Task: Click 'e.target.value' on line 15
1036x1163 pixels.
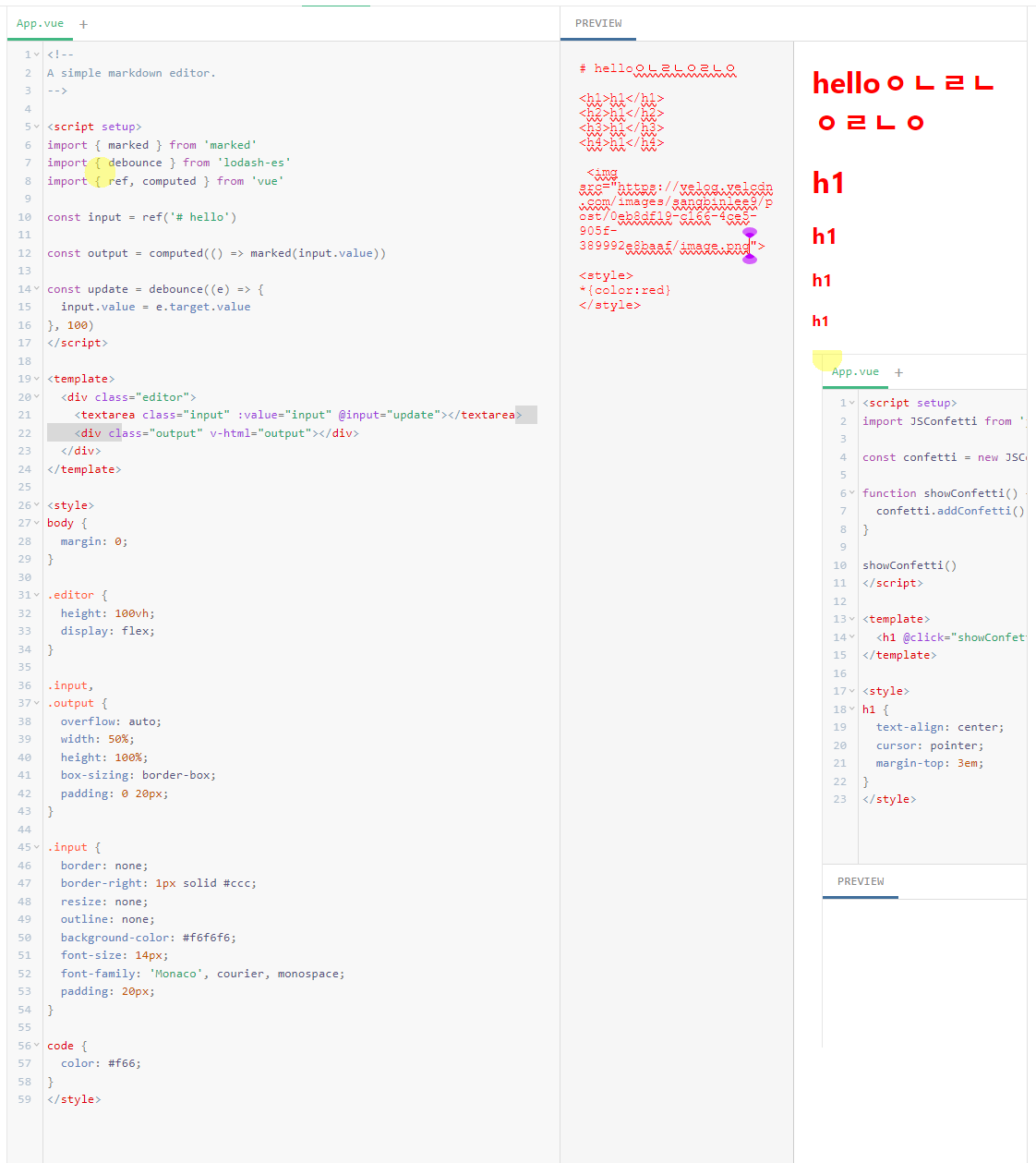Action: coord(203,307)
